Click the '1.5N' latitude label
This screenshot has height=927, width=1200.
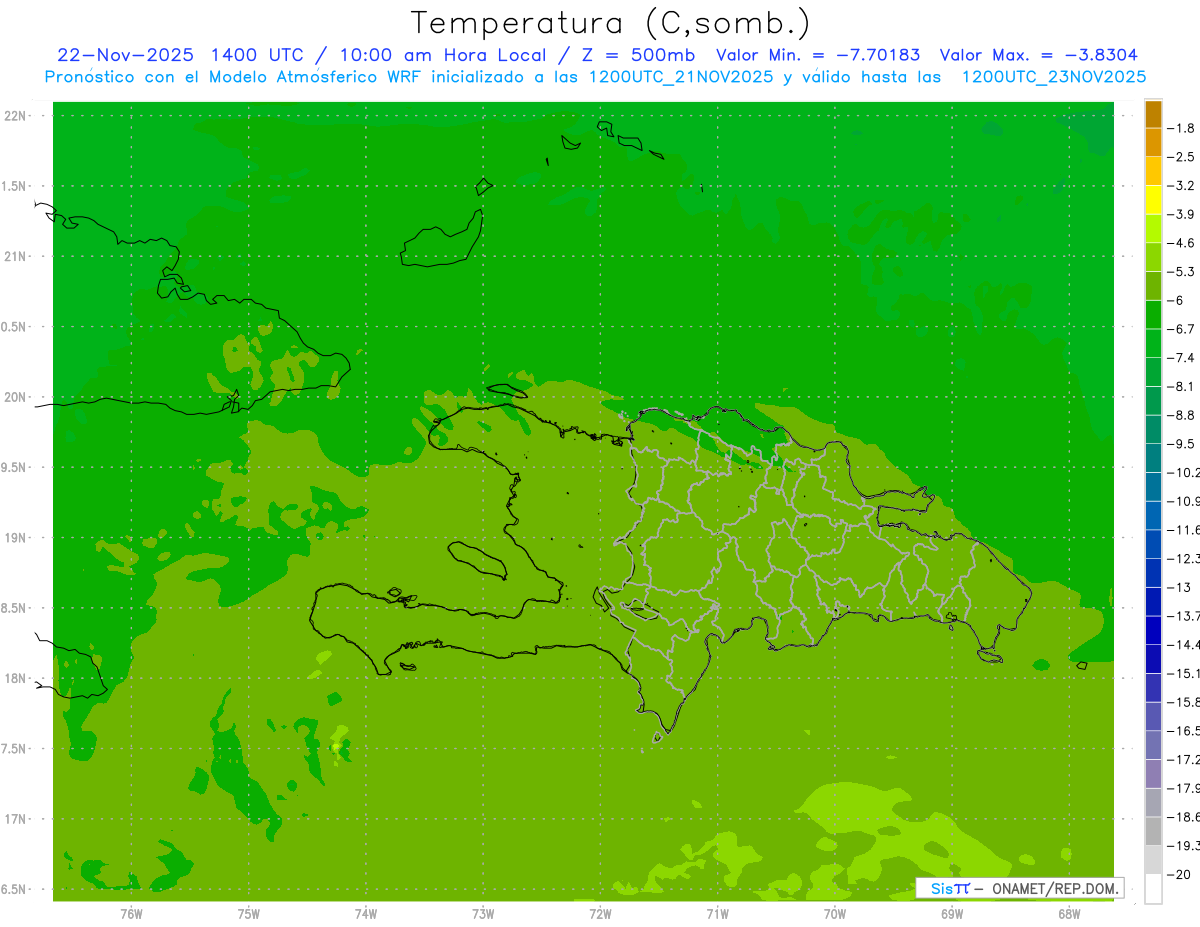13,187
